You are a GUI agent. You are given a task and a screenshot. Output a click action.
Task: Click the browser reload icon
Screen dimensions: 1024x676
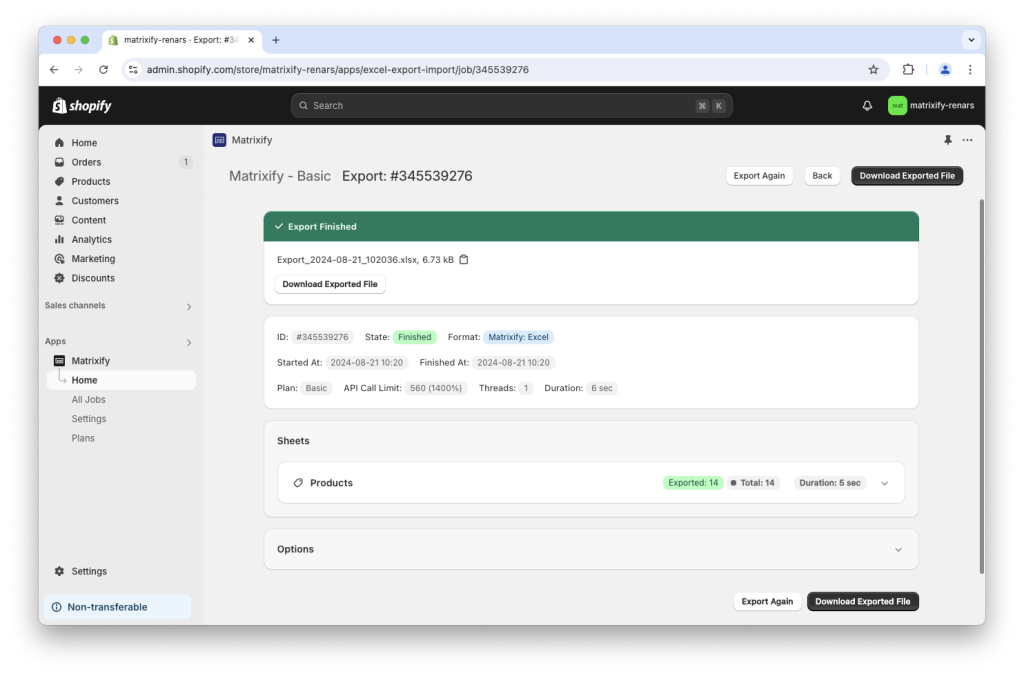tap(104, 70)
